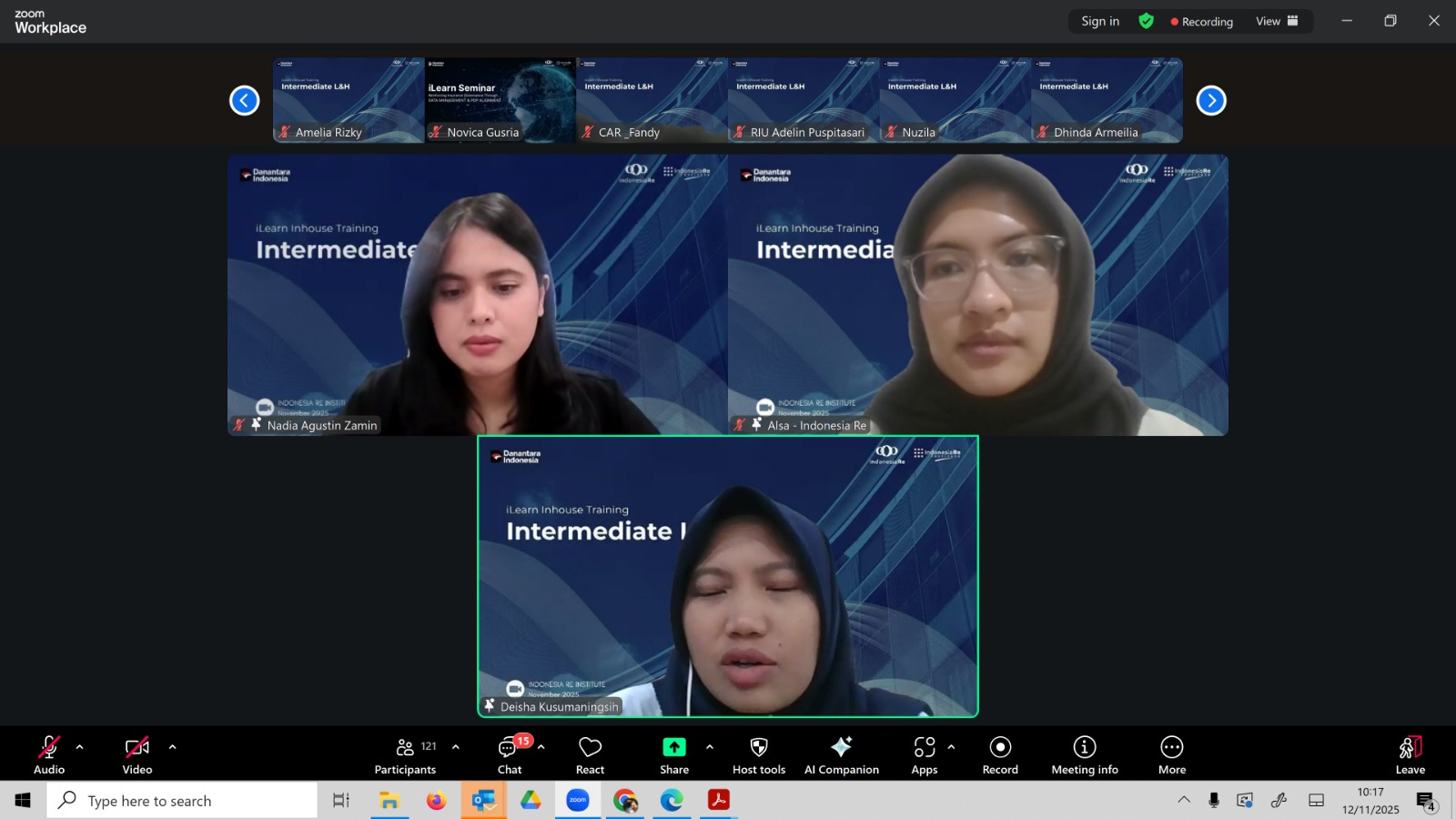Image resolution: width=1456 pixels, height=819 pixels.
Task: Expand share options arrow next to Share
Action: point(710,747)
